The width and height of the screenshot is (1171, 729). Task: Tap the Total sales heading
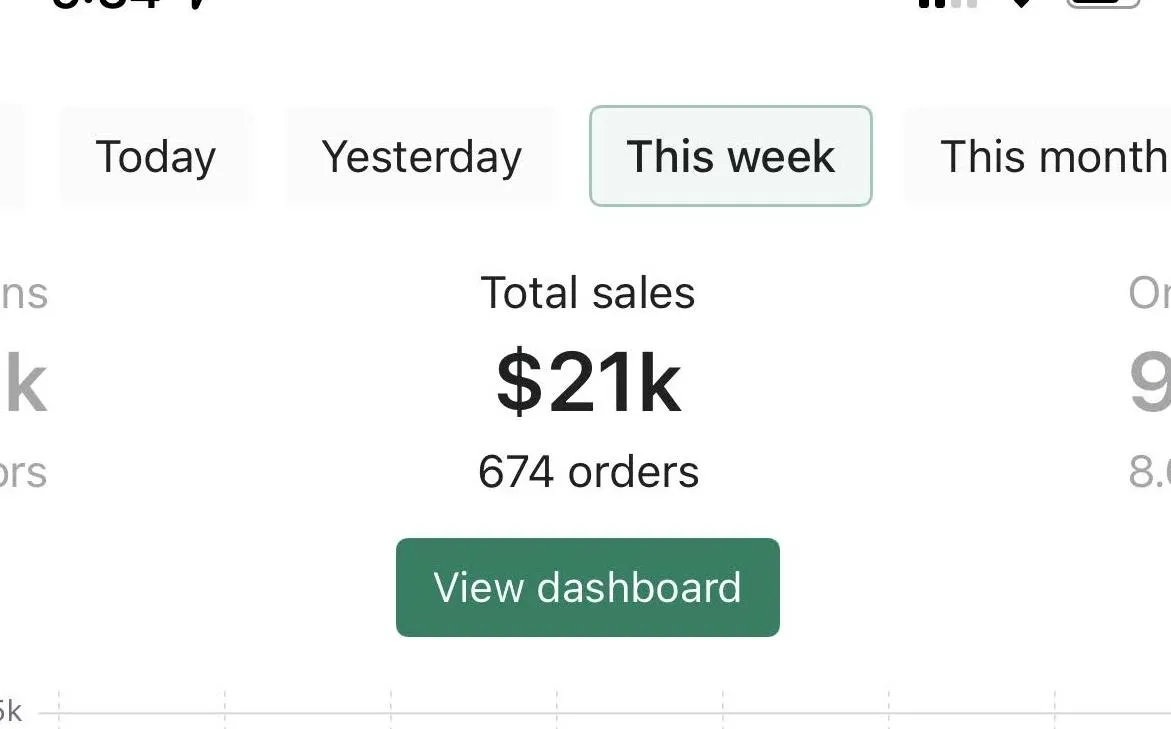click(x=588, y=293)
